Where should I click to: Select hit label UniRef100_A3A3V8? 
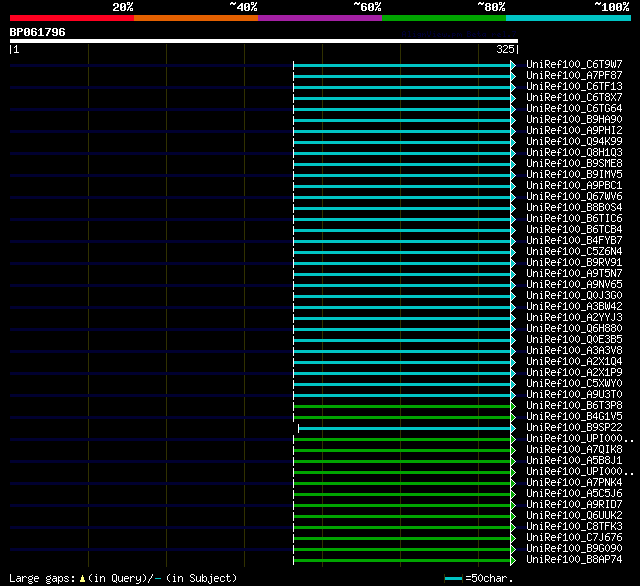point(574,351)
